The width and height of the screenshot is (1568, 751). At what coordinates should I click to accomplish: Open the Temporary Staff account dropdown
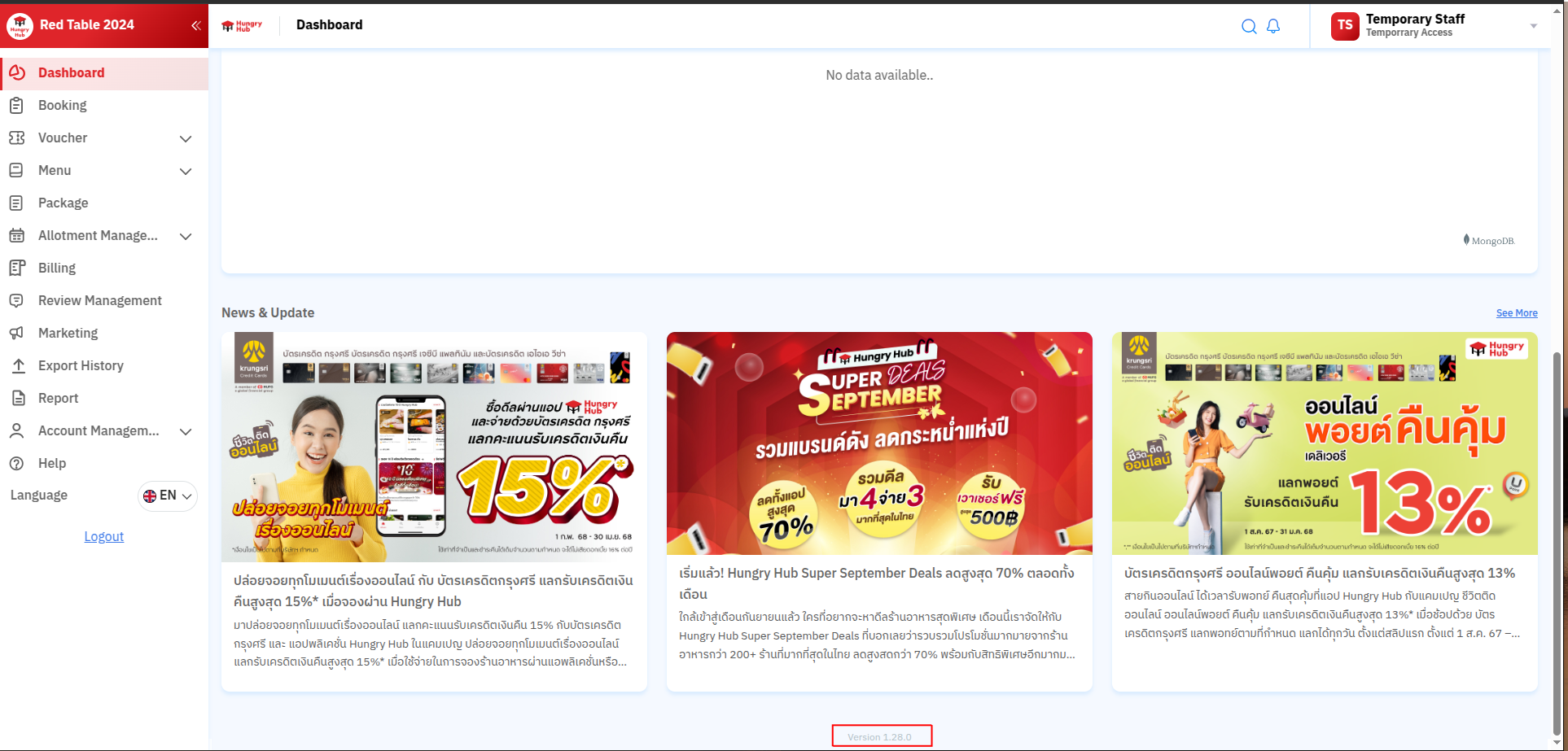click(x=1532, y=26)
